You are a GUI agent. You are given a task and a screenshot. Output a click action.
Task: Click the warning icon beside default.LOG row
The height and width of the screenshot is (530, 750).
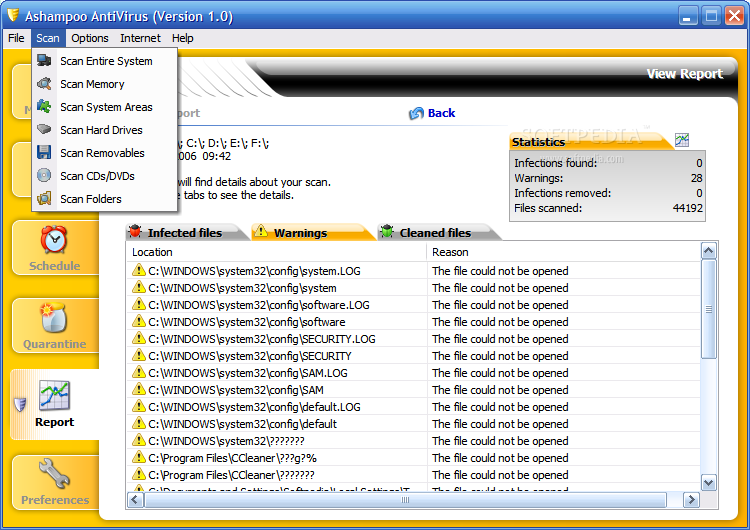click(x=138, y=406)
